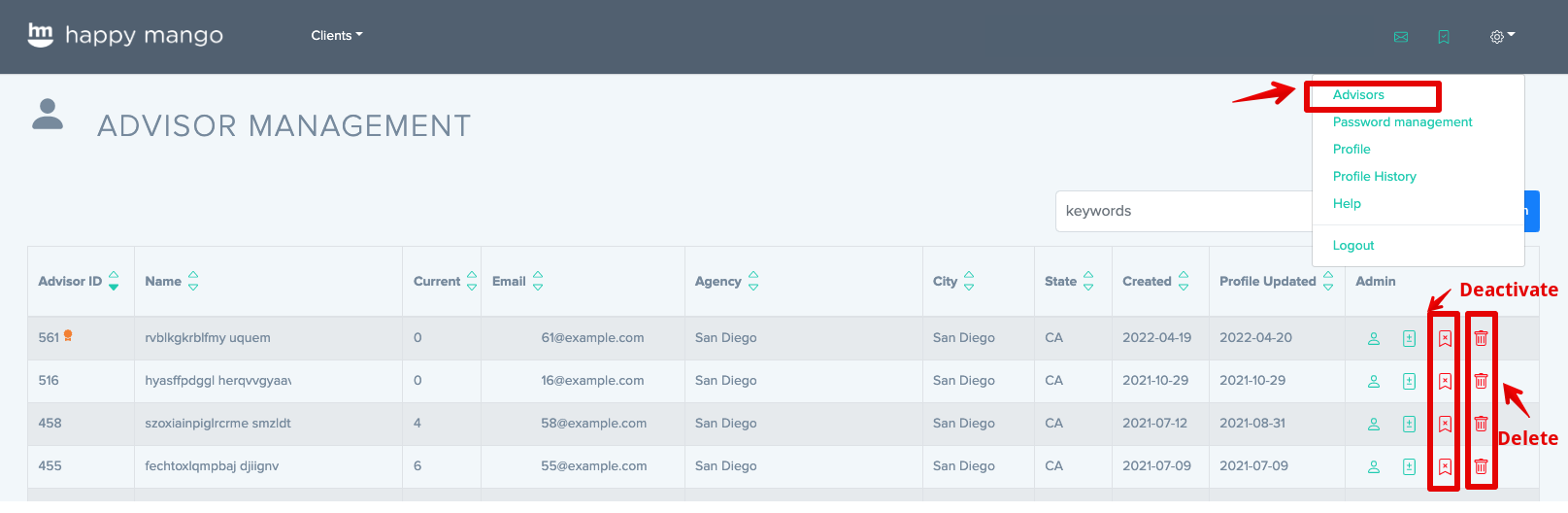Click the green document icon for advisor 455
This screenshot has height=513, width=1568.
(1409, 466)
